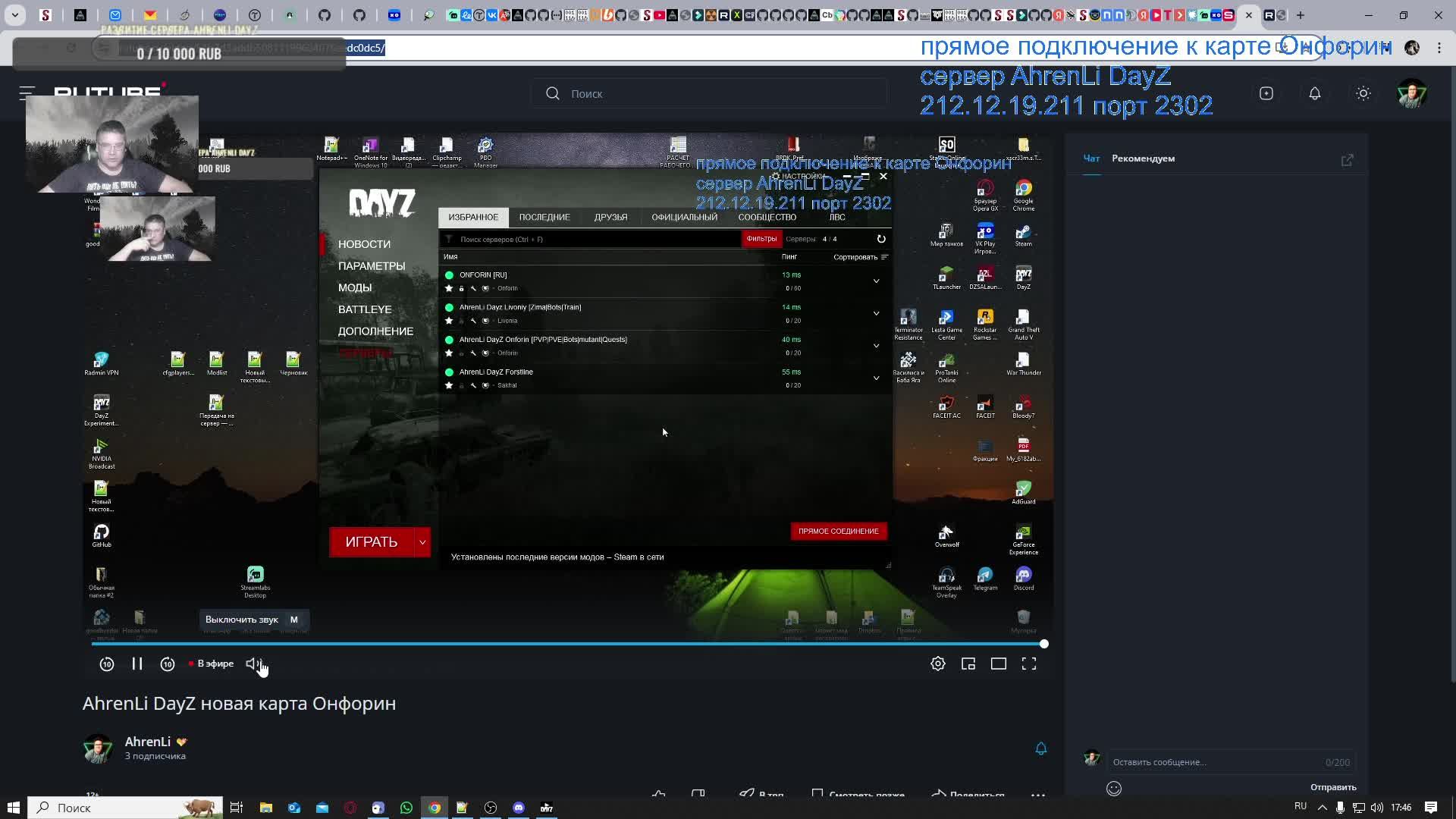Click Steam desktop icon in stream
Viewport: 1456px width, 819px height.
[1023, 234]
